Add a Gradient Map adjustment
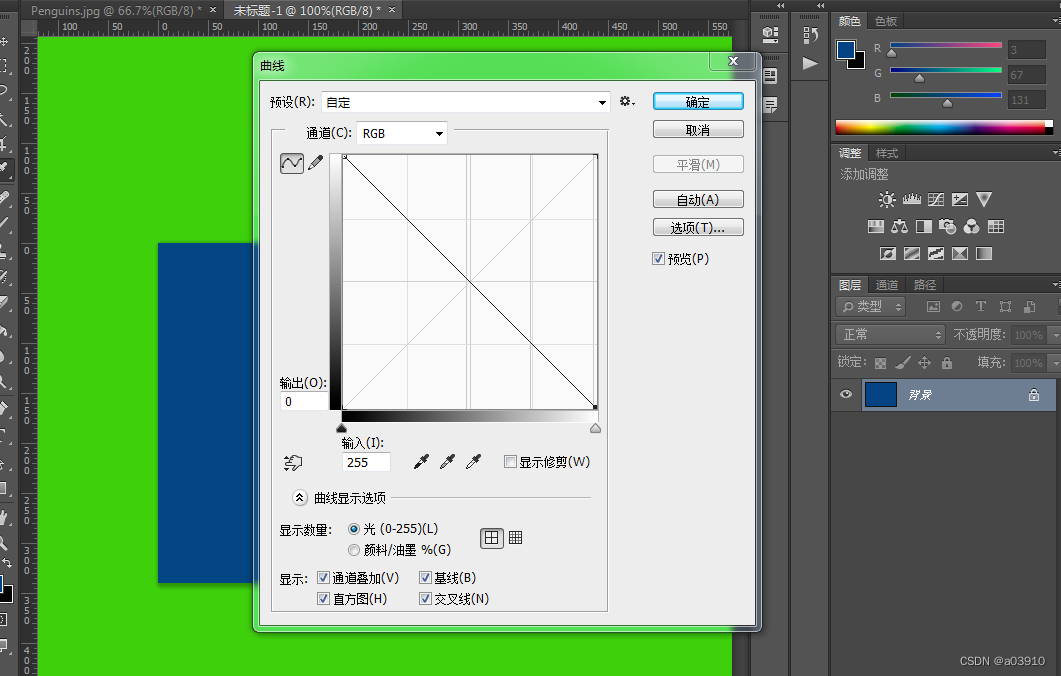The image size is (1061, 676). click(x=984, y=254)
